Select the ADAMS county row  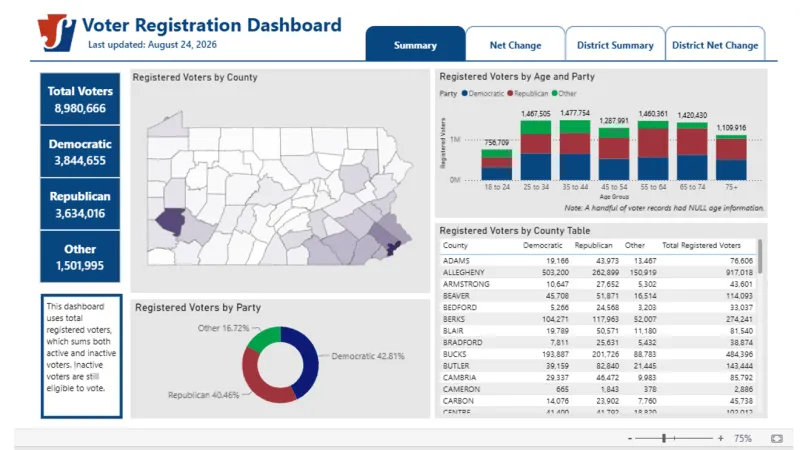point(598,260)
